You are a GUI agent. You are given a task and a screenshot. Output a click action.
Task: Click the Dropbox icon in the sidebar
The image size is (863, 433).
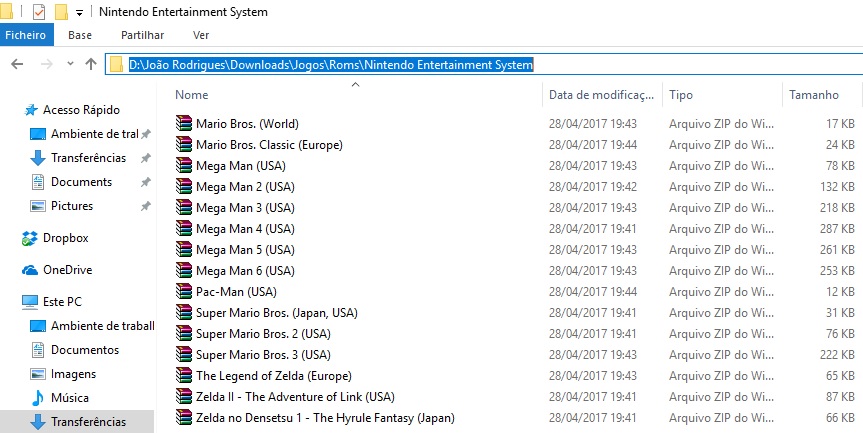coord(30,238)
